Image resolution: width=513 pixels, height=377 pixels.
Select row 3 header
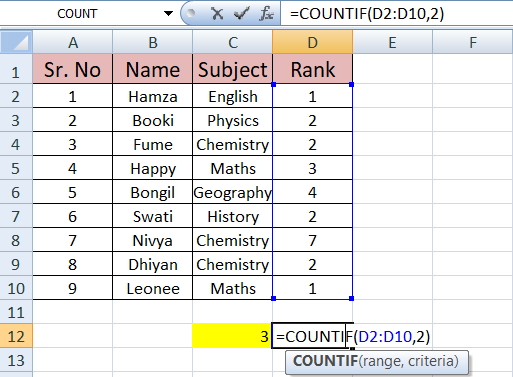tap(16, 120)
